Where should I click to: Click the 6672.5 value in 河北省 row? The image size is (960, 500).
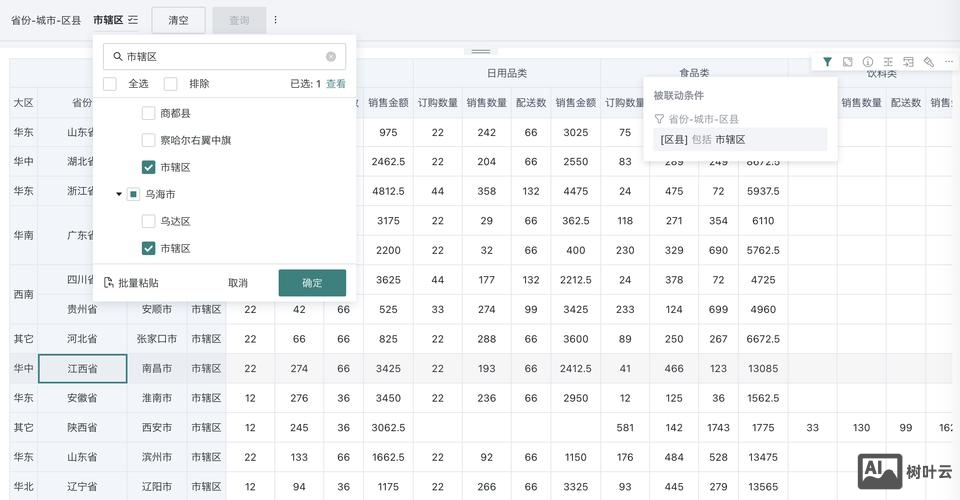click(763, 339)
